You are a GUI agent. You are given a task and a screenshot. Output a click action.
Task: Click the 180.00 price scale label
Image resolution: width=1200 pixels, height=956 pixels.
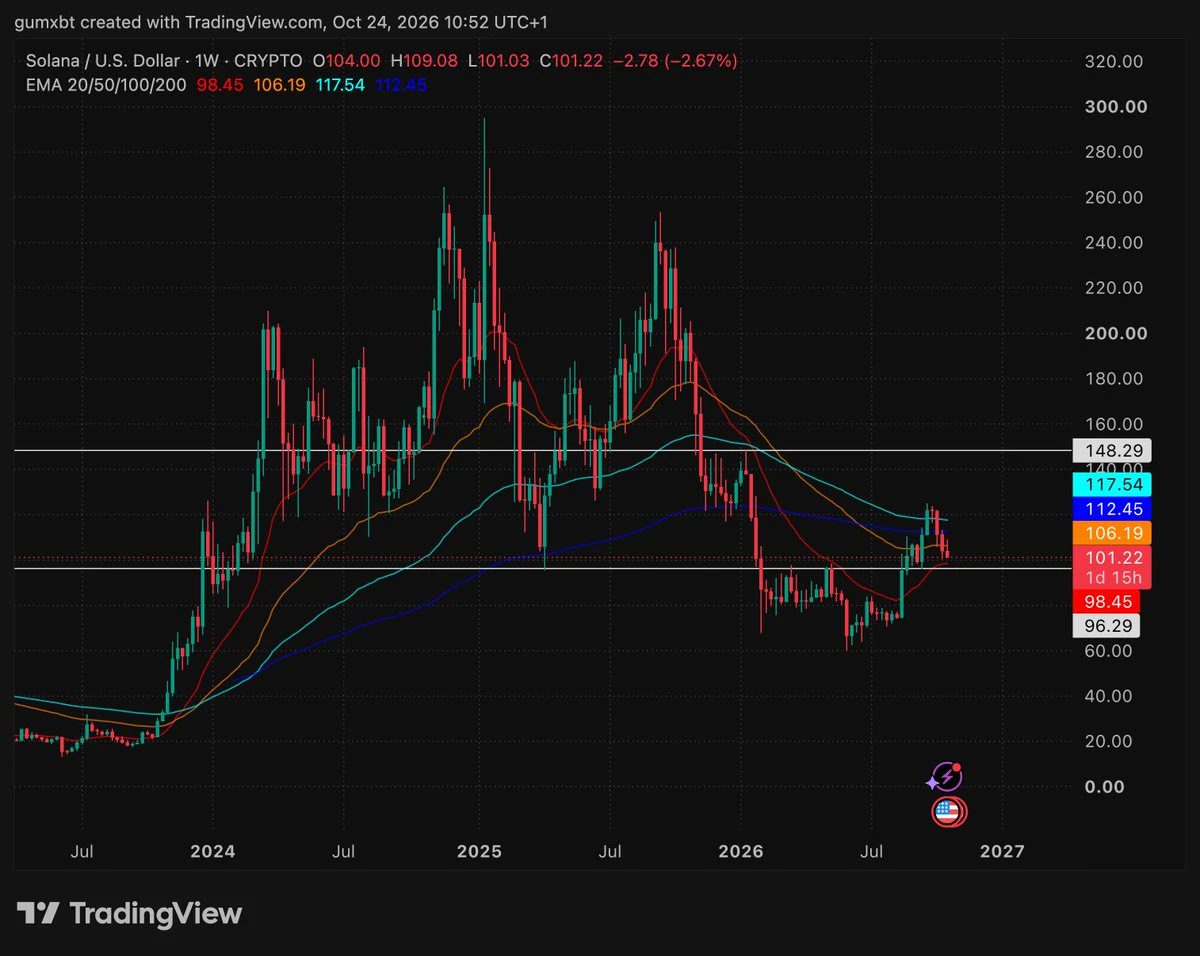point(1116,378)
